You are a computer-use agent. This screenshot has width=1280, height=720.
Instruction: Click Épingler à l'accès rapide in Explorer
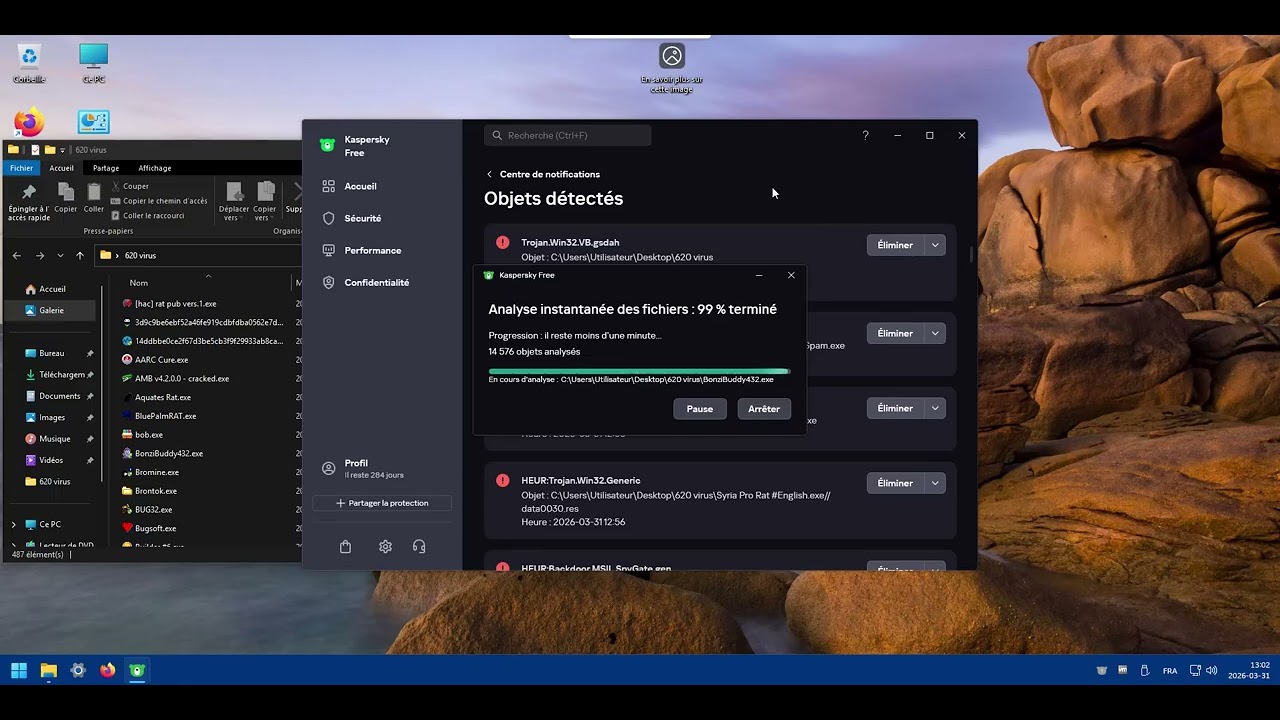click(x=28, y=202)
